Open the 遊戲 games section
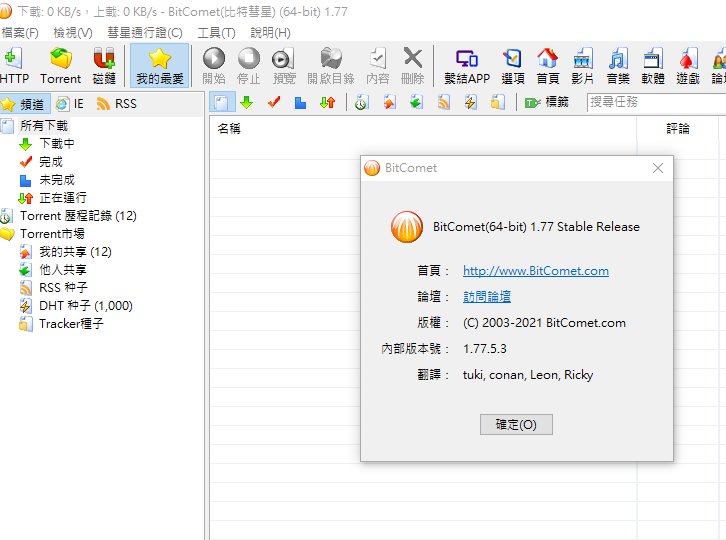The image size is (726, 540). tap(688, 66)
